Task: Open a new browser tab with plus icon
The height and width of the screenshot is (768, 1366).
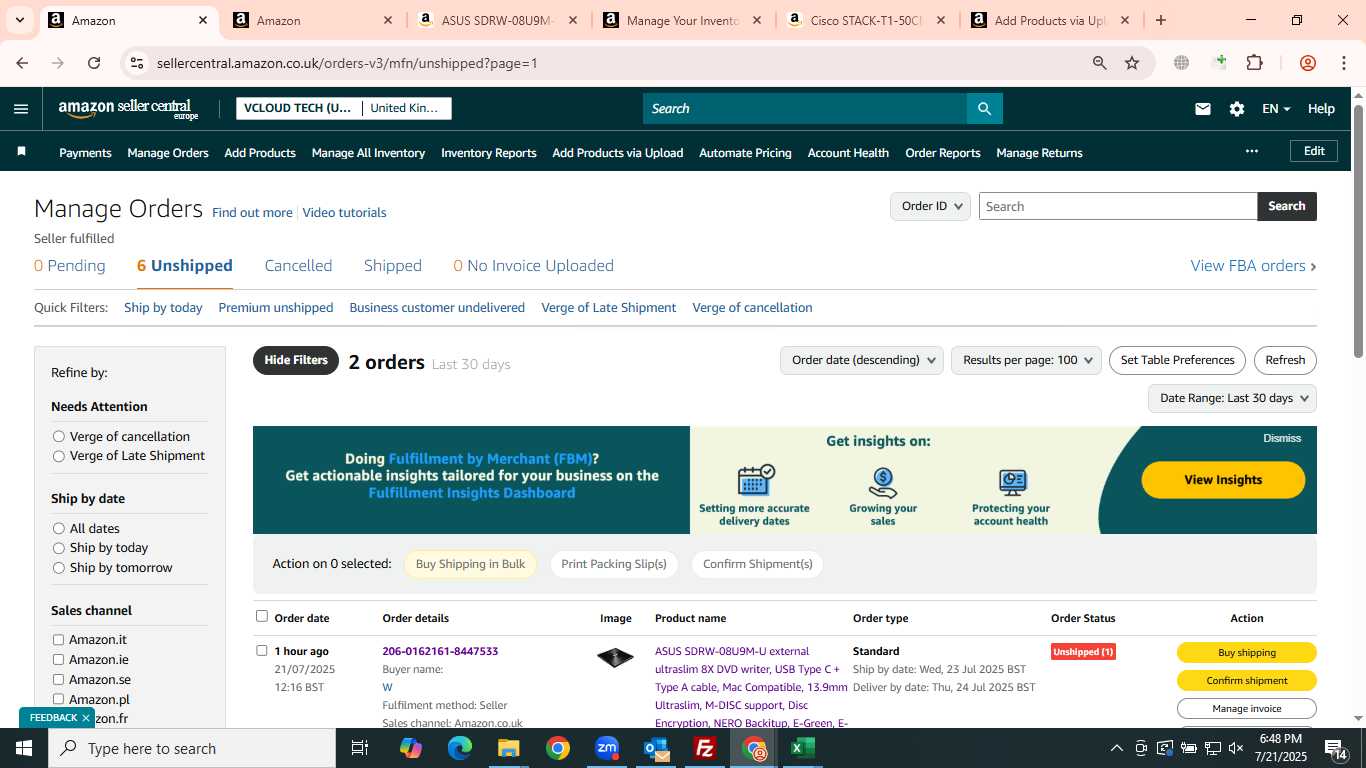Action: click(1160, 20)
